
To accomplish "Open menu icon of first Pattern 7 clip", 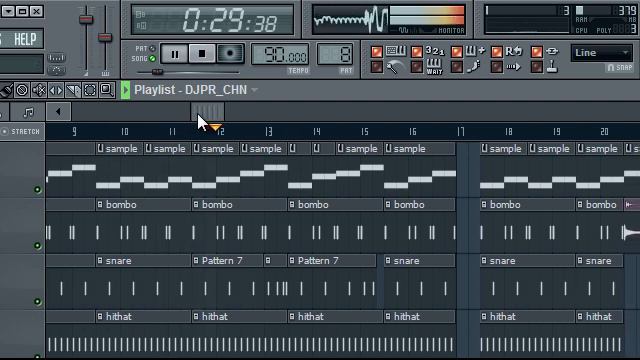I will coord(196,260).
